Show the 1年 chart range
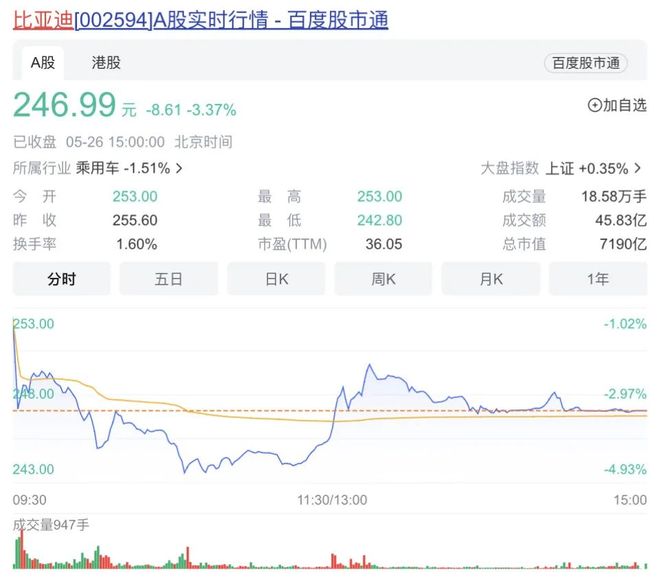 [597, 279]
